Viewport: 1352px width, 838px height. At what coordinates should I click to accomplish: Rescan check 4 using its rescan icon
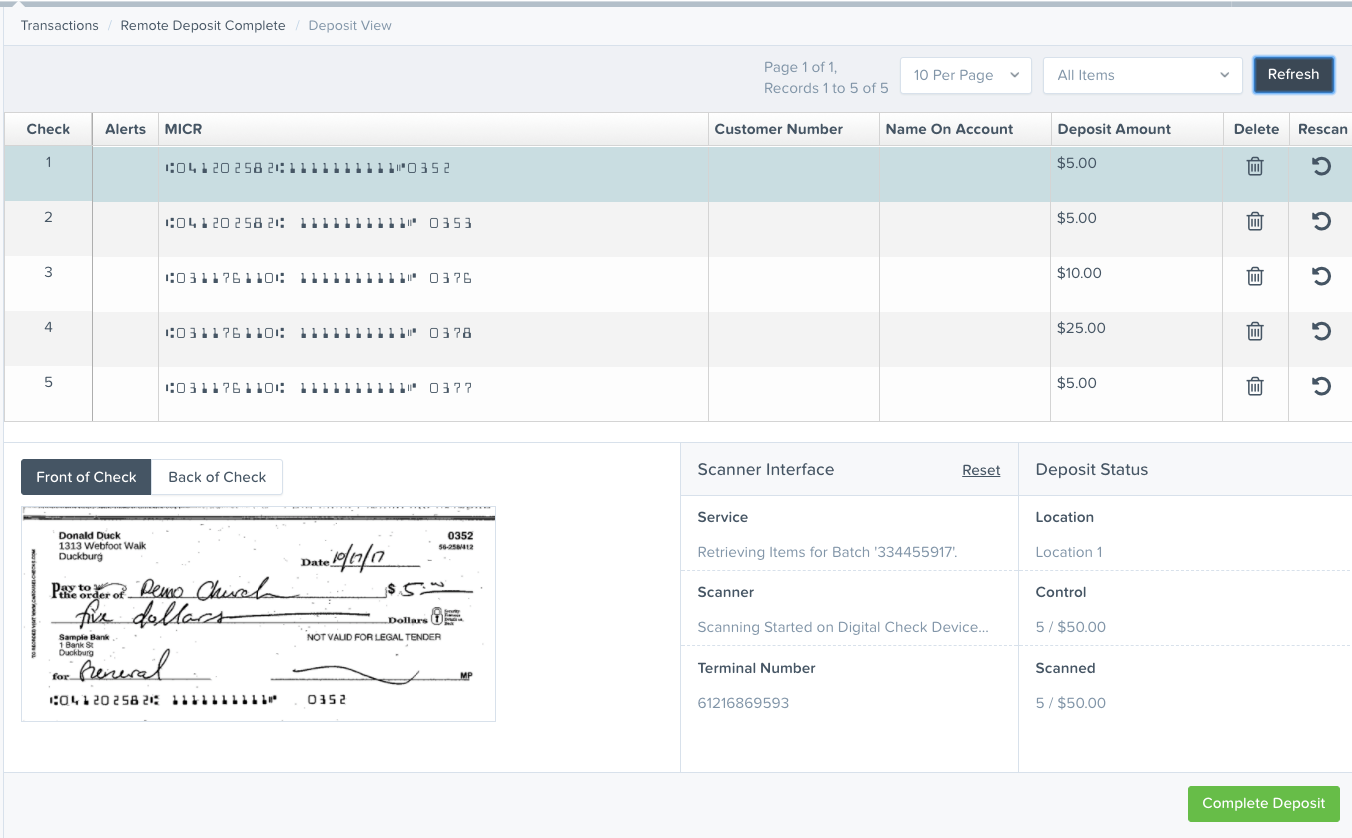[x=1321, y=331]
